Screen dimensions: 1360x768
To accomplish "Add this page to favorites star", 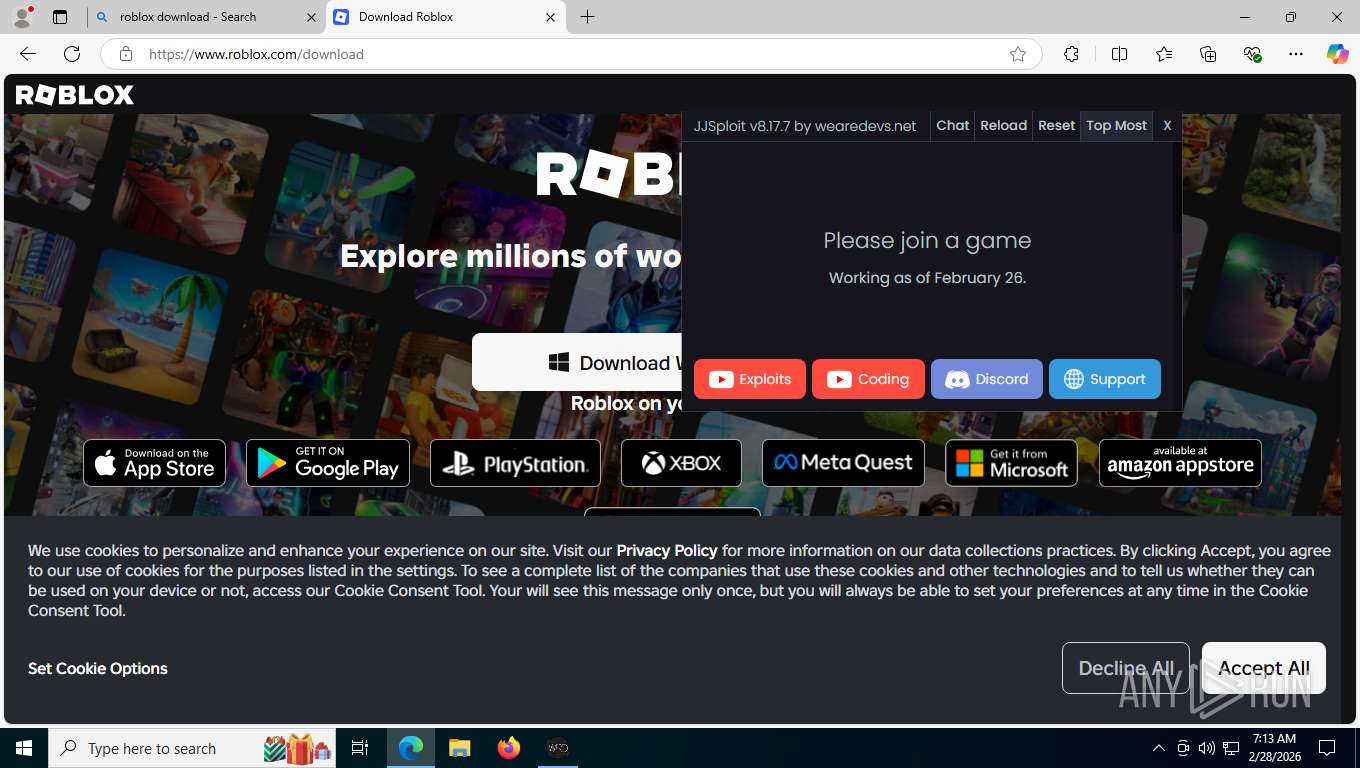I will pos(1018,54).
